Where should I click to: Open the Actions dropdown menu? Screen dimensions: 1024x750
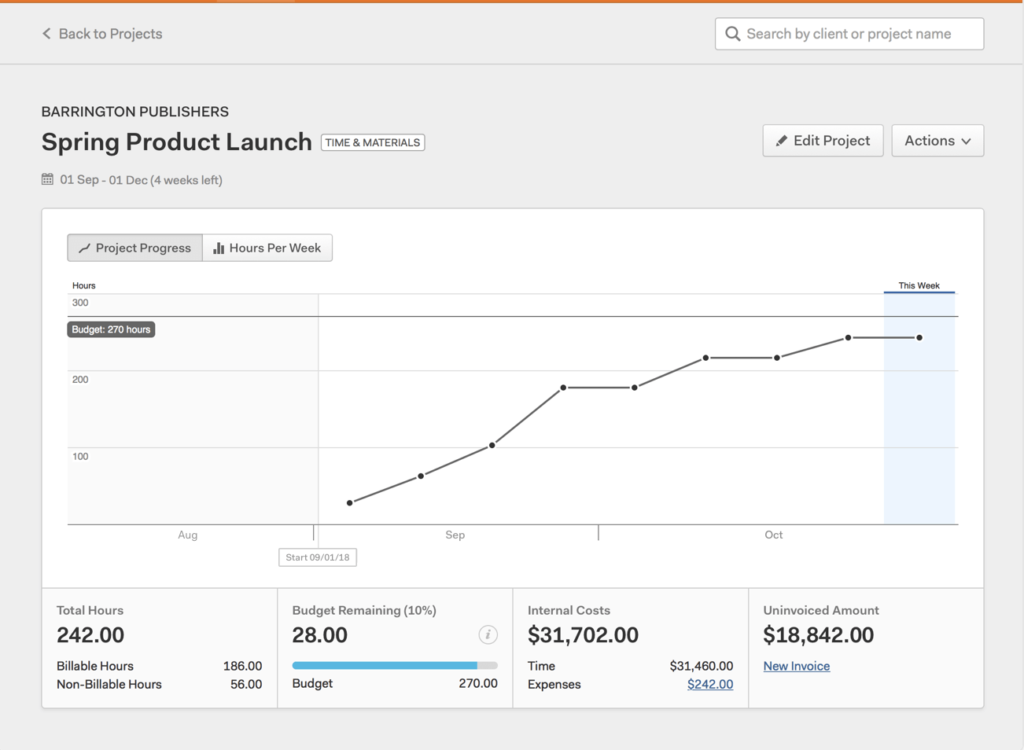click(x=937, y=140)
